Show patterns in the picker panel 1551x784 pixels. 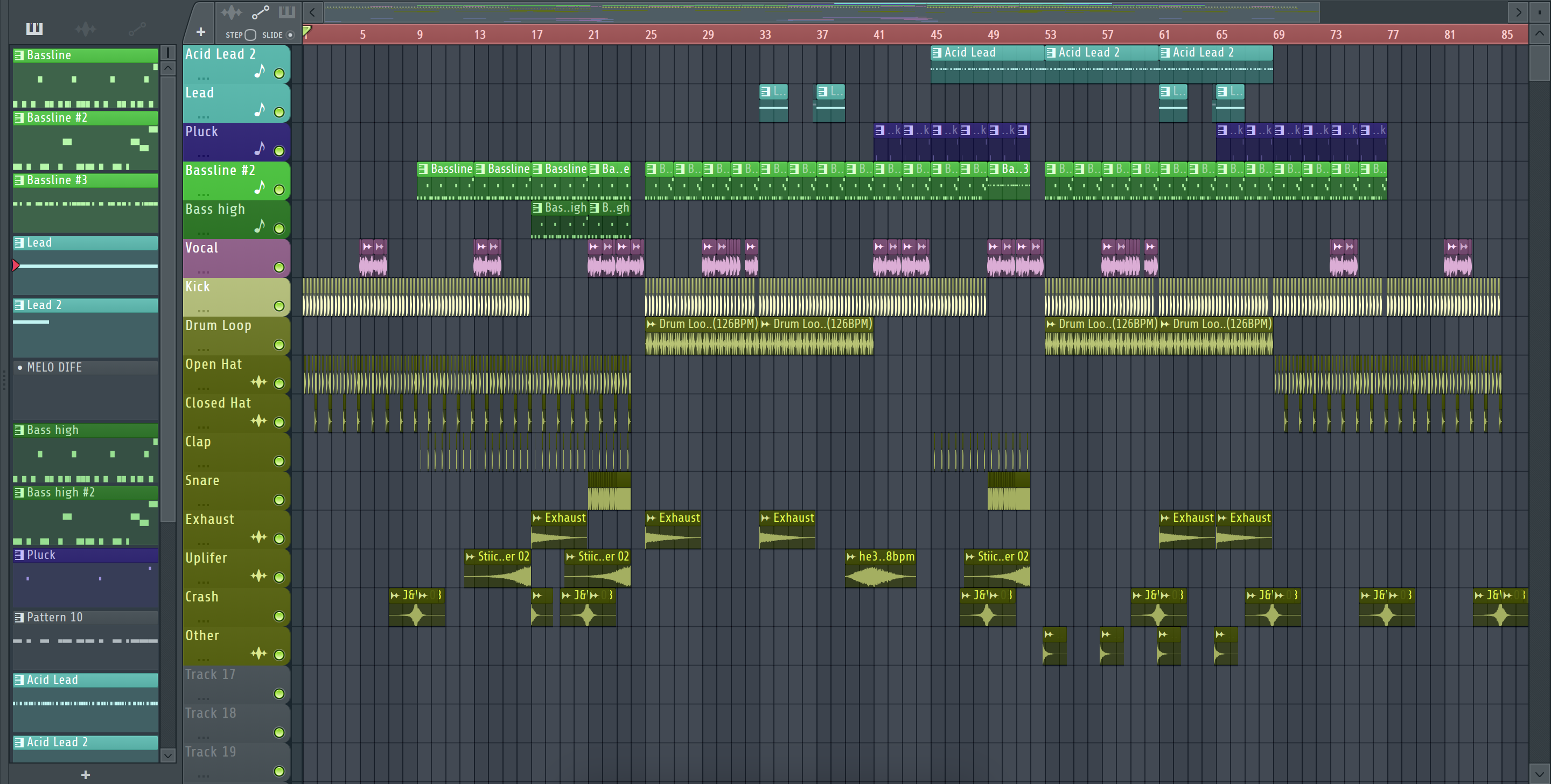pos(34,29)
